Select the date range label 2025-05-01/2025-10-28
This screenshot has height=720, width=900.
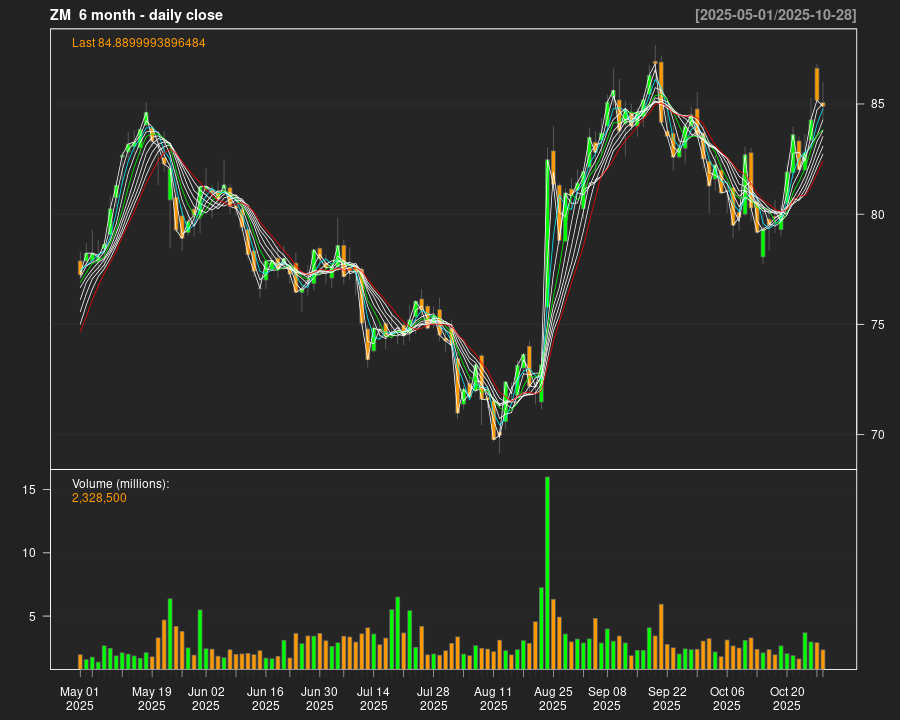pyautogui.click(x=775, y=15)
